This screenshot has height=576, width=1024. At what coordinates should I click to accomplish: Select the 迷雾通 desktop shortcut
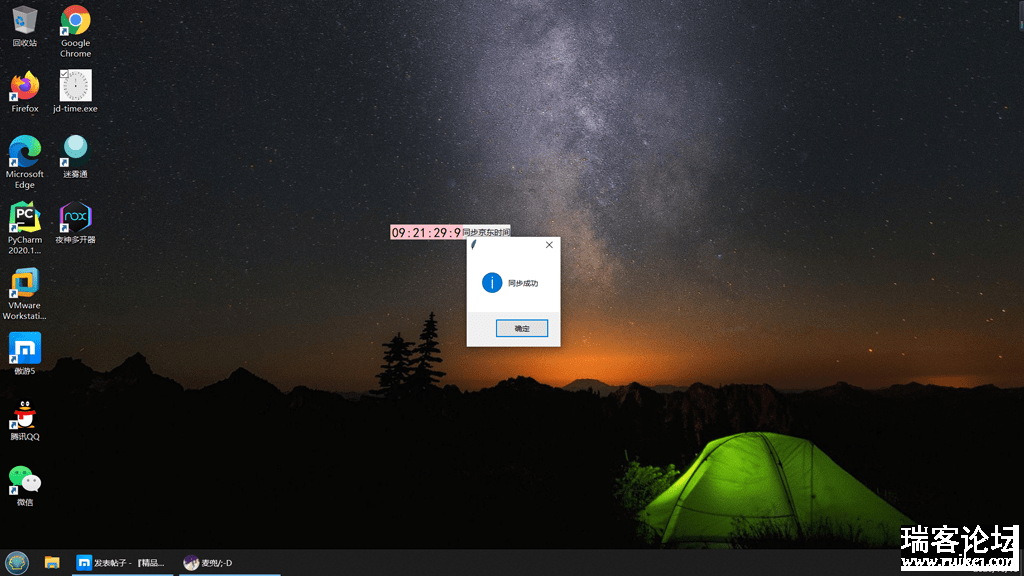click(75, 157)
